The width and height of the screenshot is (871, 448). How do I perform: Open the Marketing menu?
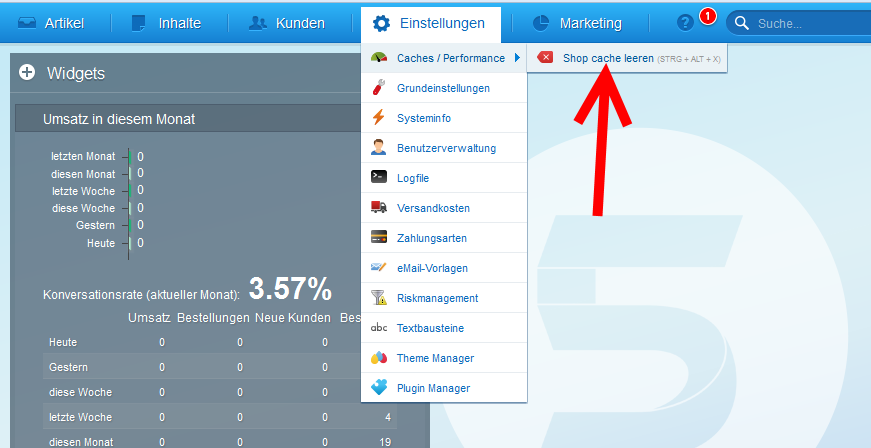coord(576,23)
